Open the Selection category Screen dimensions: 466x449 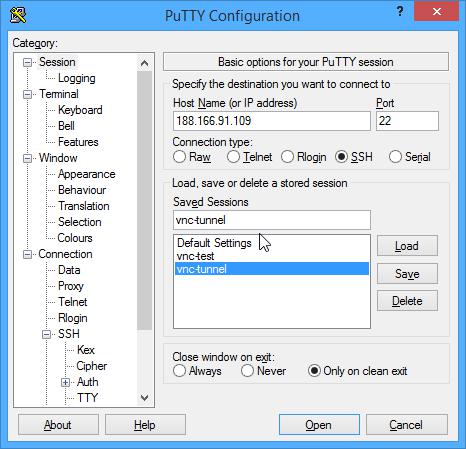coord(79,222)
